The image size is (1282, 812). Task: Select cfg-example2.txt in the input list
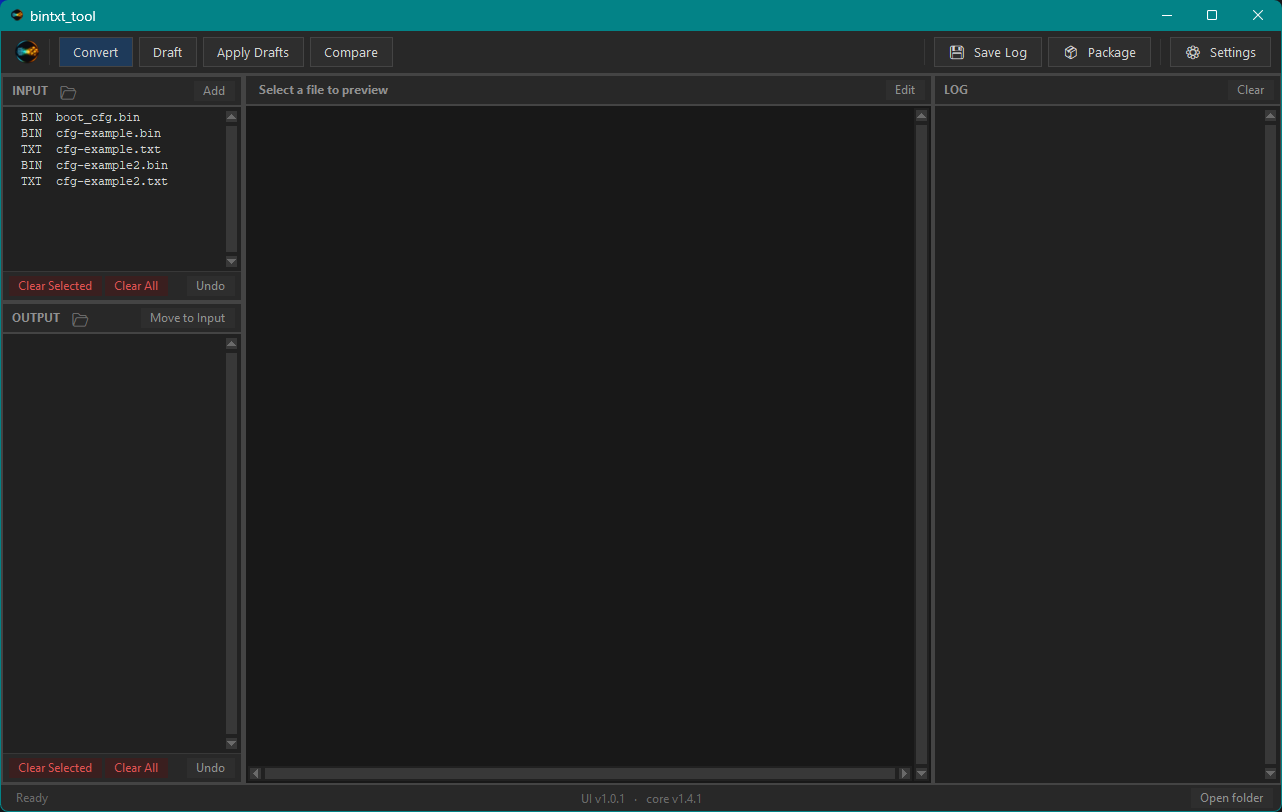tap(114, 181)
